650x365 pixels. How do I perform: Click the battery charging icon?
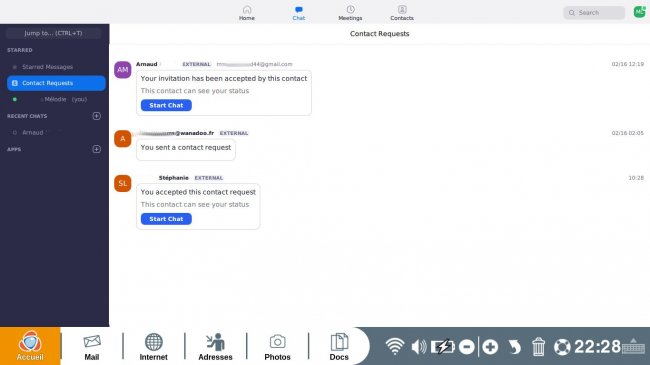pos(443,347)
